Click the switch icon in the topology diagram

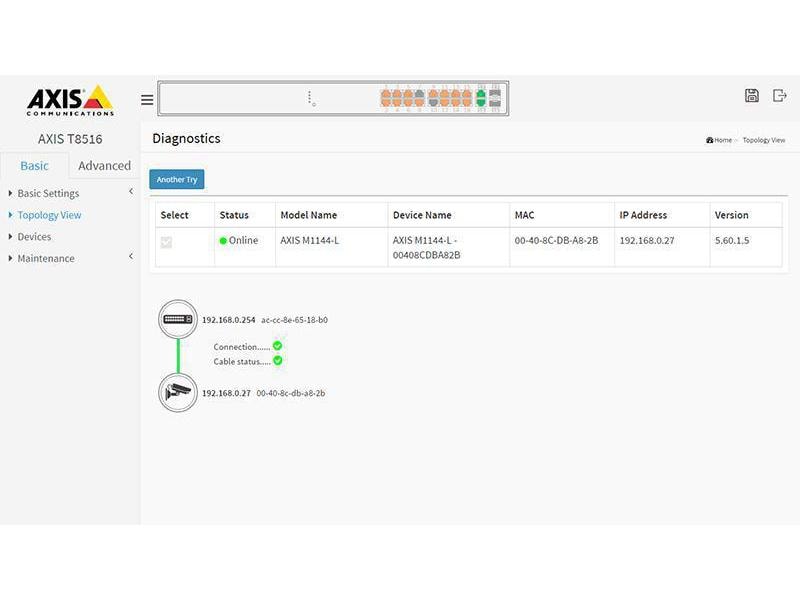[177, 318]
